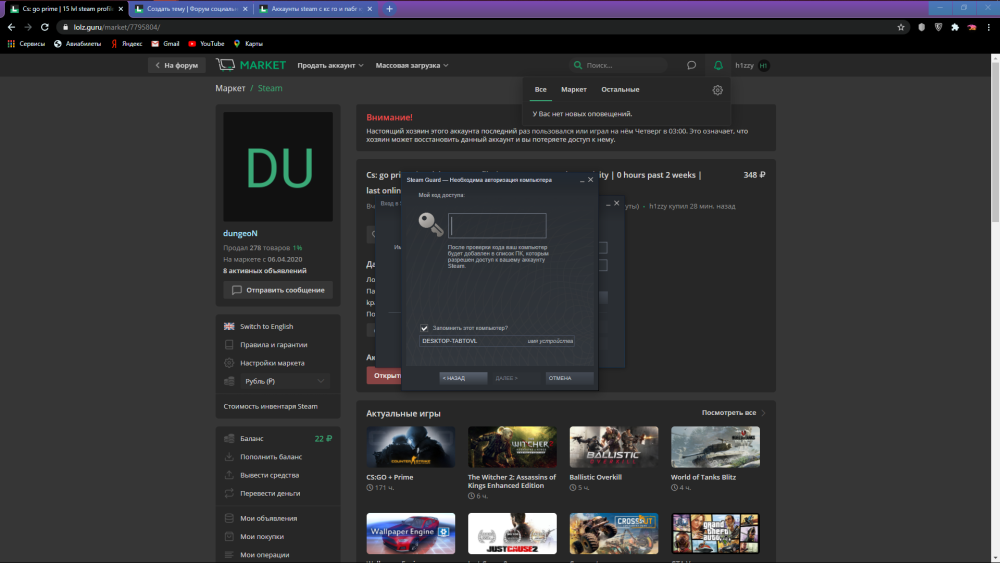Select the Маркет notifications tab
The height and width of the screenshot is (563, 1000).
point(573,89)
